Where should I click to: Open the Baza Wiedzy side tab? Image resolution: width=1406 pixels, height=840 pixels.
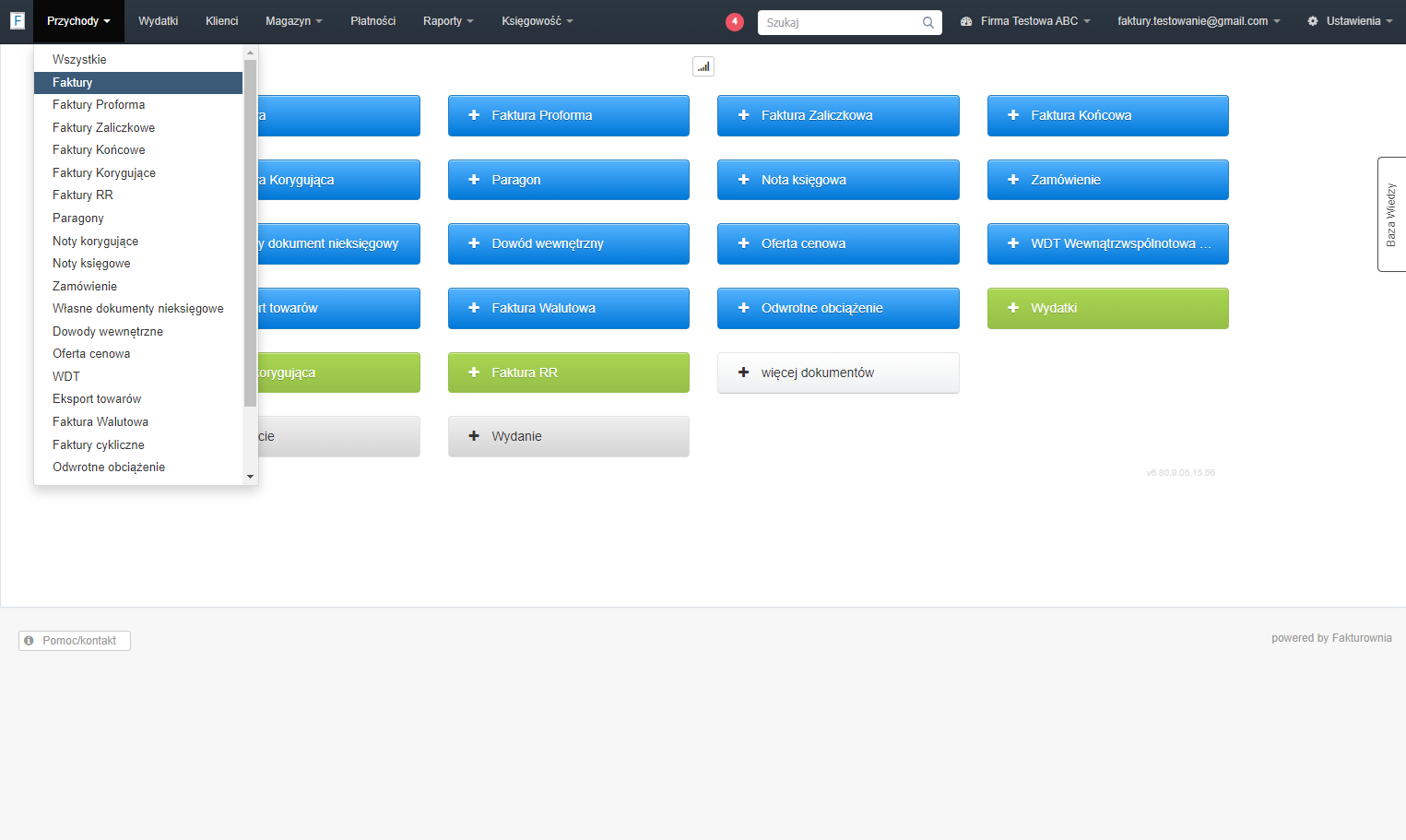point(1391,215)
